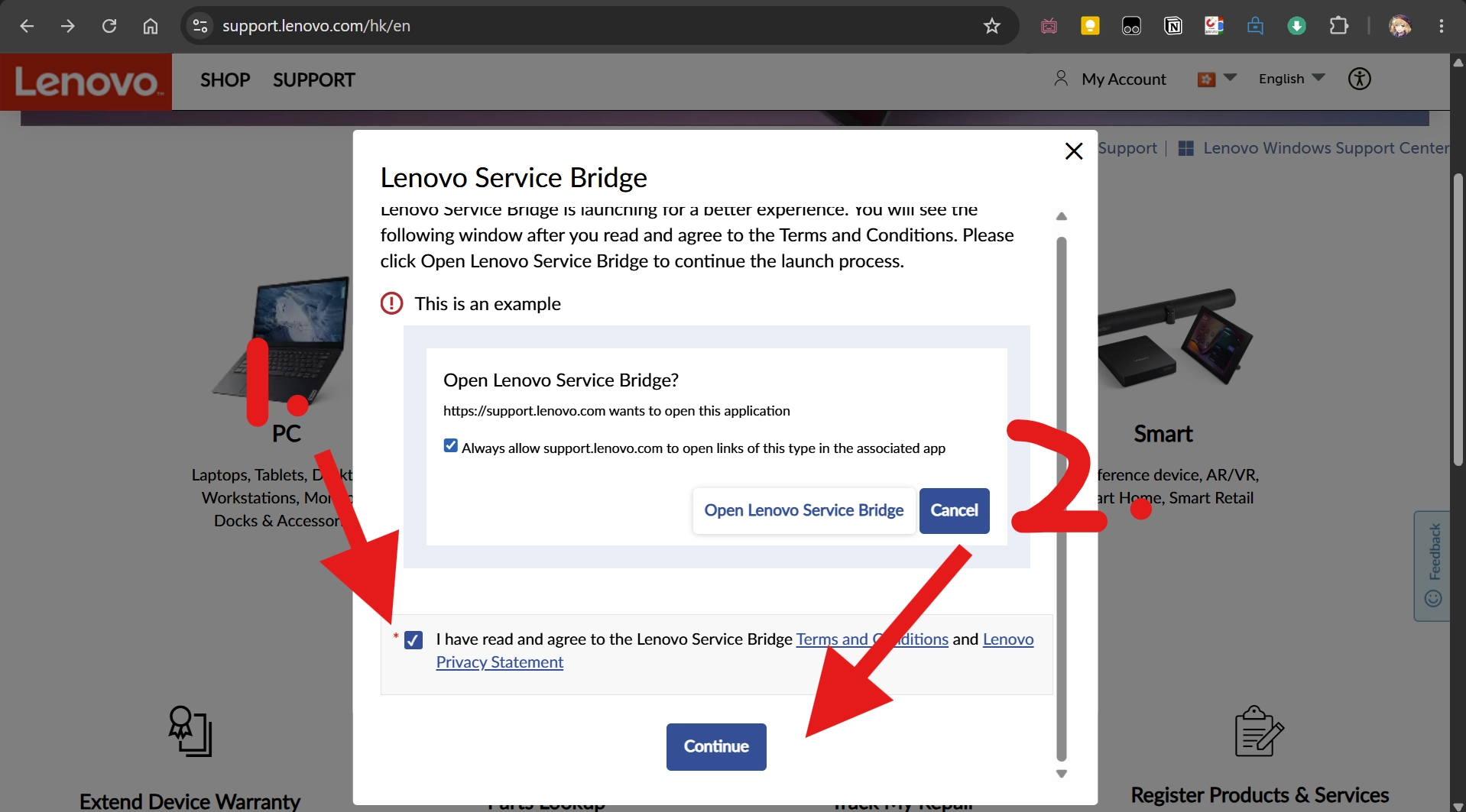The width and height of the screenshot is (1466, 812).
Task: Open the blue shopping bag extension
Action: coord(1255,26)
